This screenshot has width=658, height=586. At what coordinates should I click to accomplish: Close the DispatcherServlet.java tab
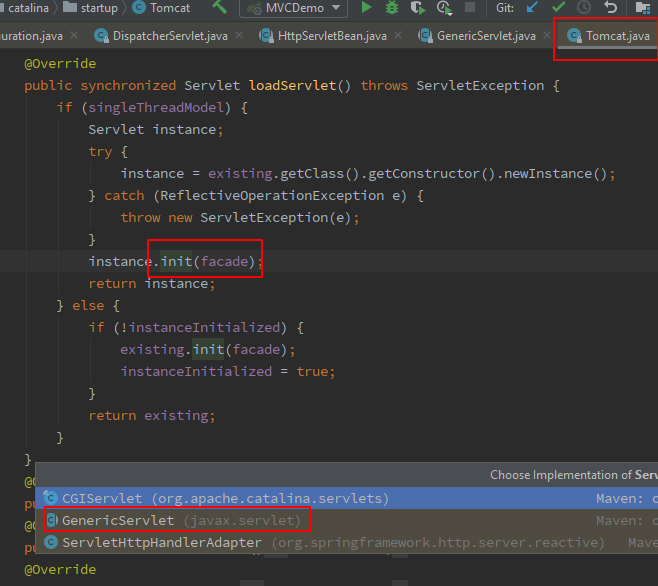pyautogui.click(x=239, y=36)
